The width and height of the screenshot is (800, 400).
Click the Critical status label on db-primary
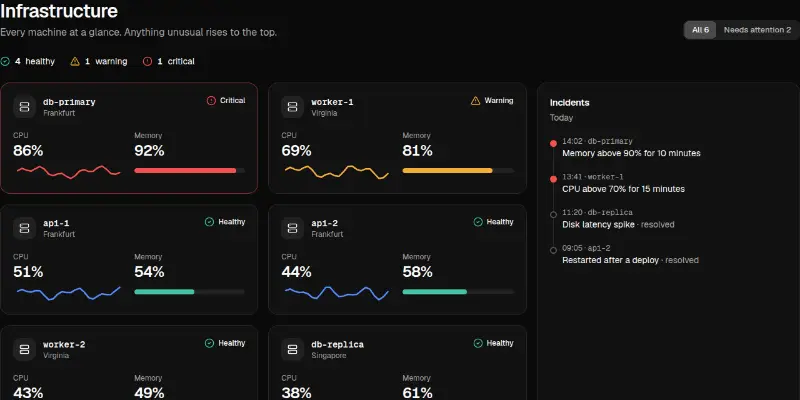click(x=233, y=101)
